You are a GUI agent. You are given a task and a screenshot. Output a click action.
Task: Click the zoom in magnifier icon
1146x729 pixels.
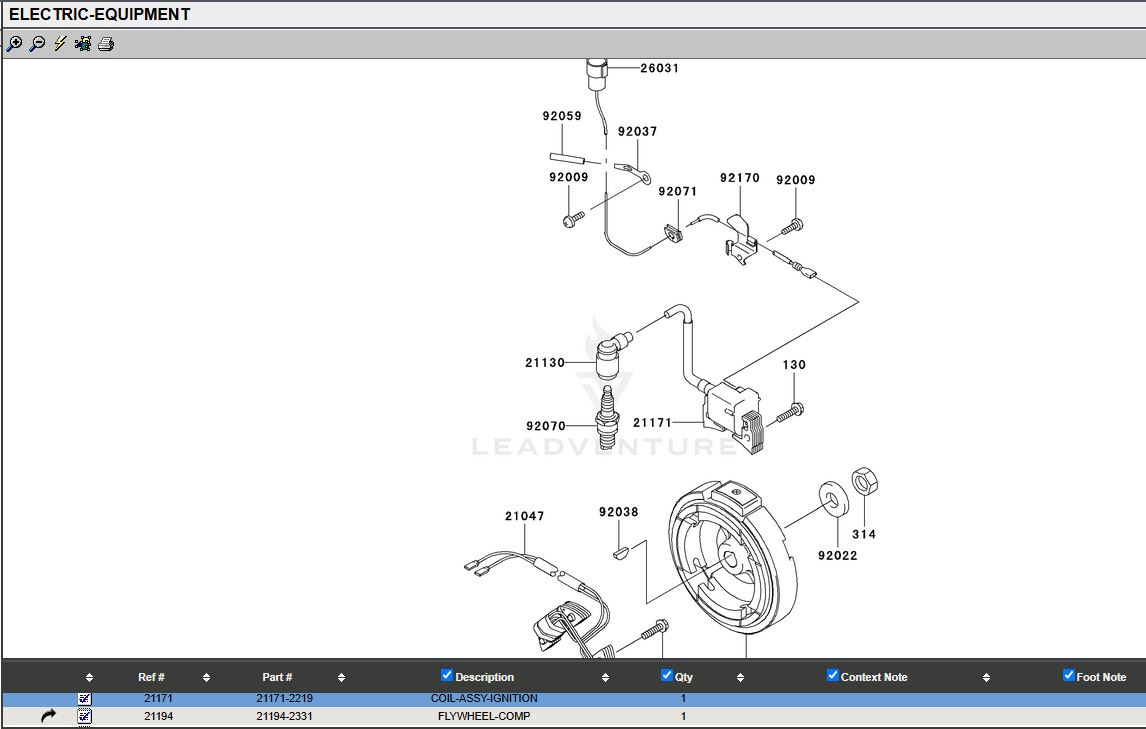click(14, 44)
